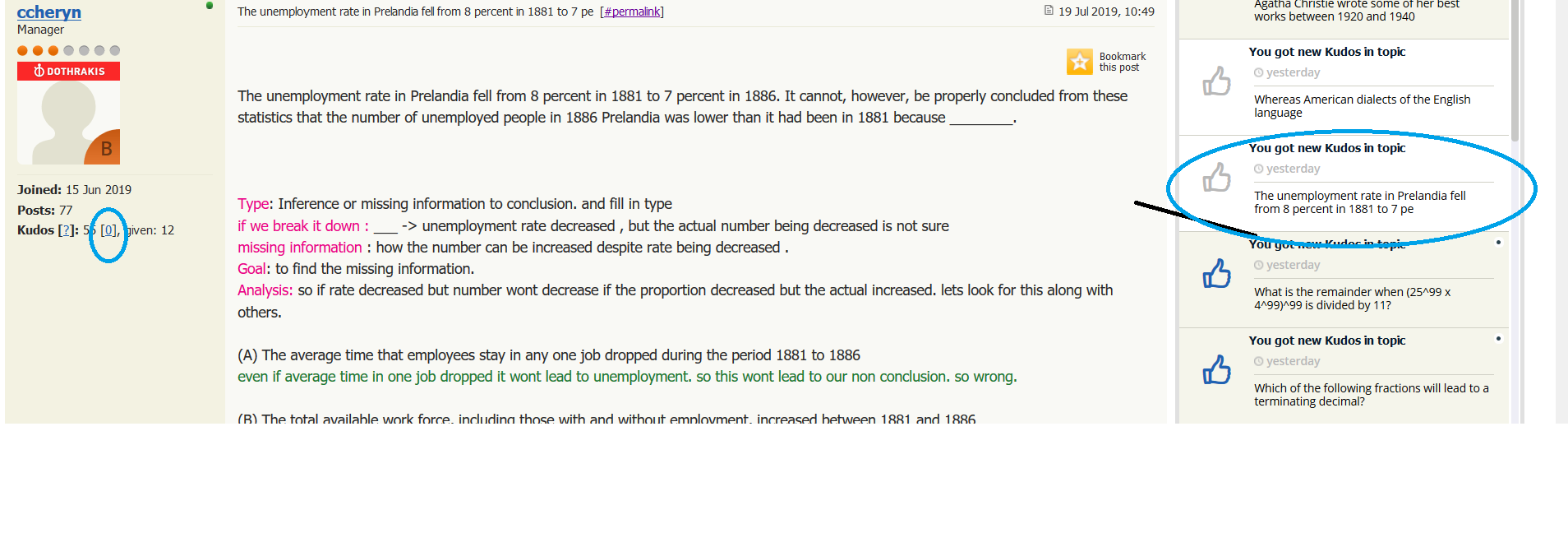1568x533 pixels.
Task: Click the green online status dot
Action: tap(210, 6)
